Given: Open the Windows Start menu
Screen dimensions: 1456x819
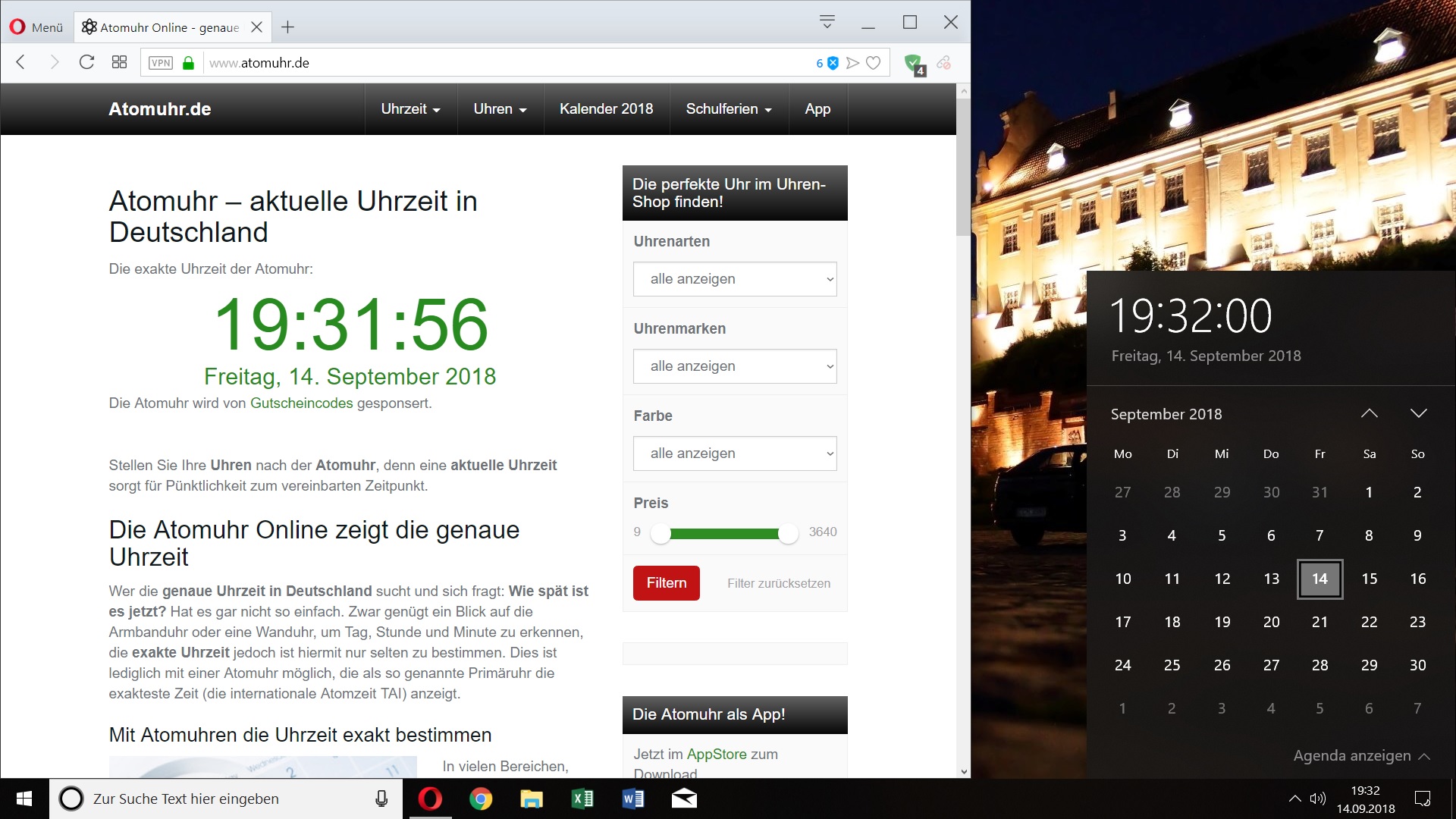Looking at the screenshot, I should (x=24, y=799).
